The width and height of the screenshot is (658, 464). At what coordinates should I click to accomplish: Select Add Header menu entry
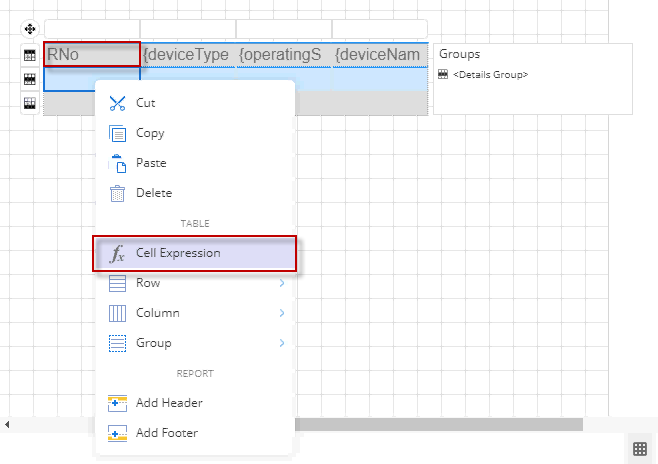[x=195, y=403]
